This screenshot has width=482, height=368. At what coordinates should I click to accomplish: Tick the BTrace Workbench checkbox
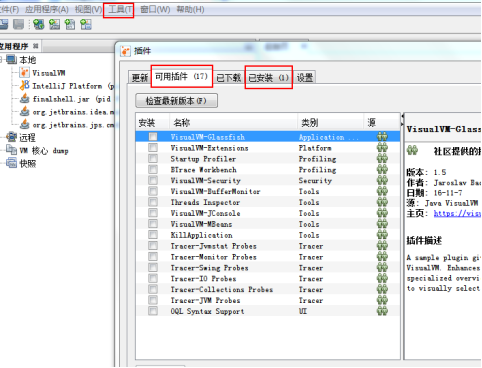pos(153,170)
